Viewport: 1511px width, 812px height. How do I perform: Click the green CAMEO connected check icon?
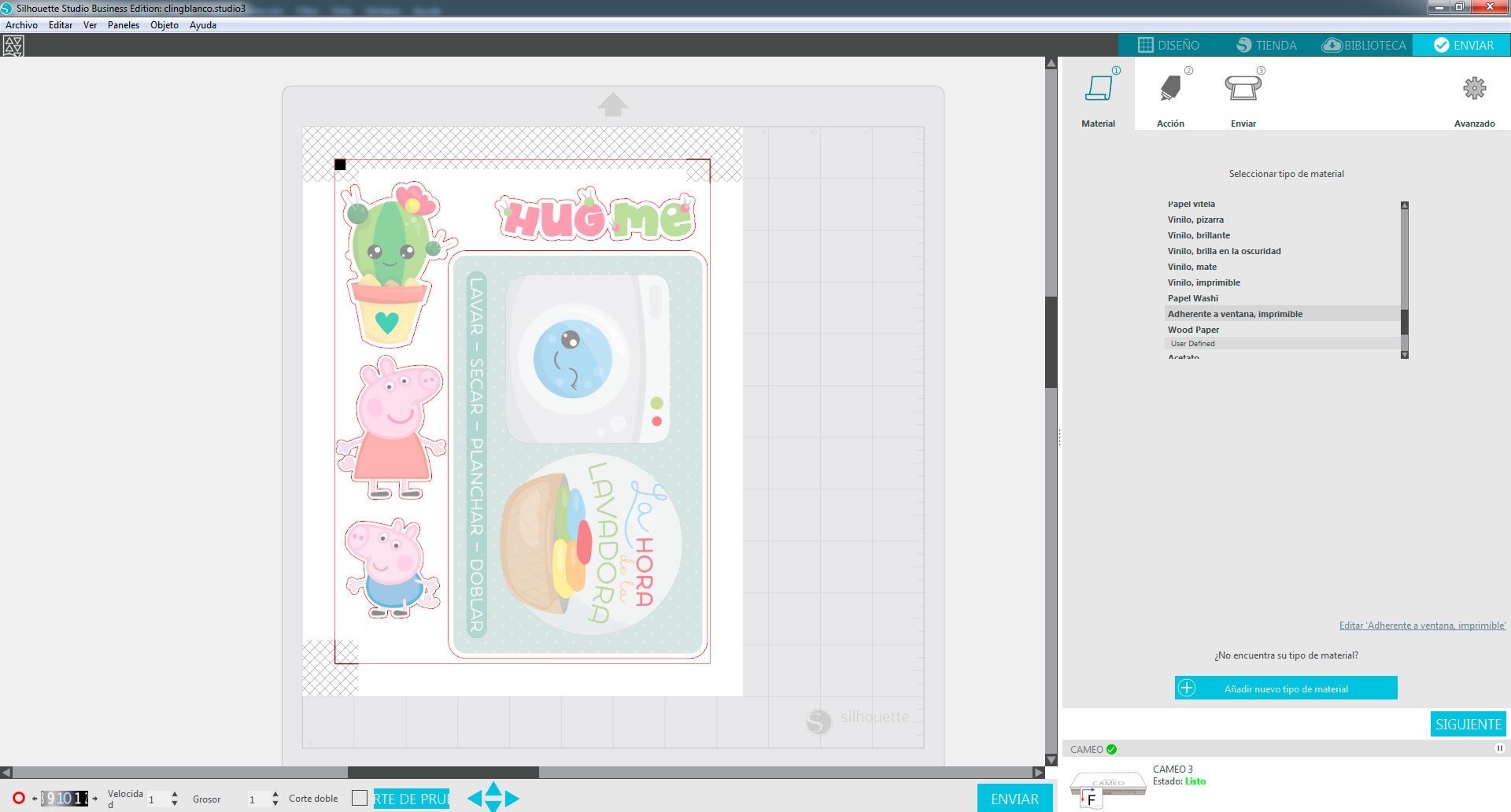(1112, 749)
